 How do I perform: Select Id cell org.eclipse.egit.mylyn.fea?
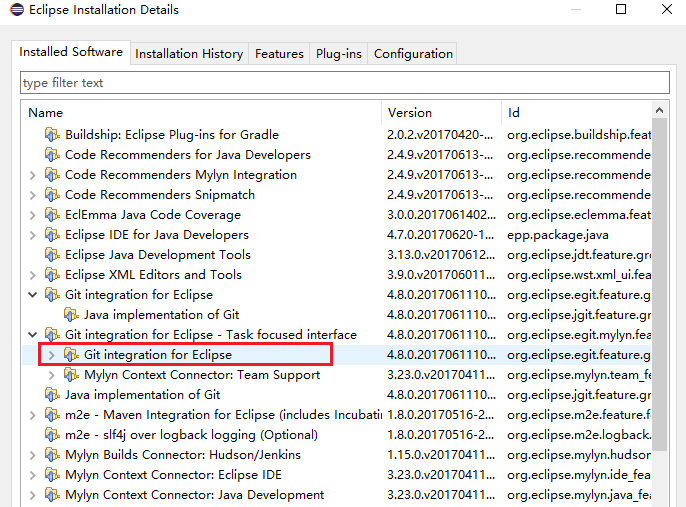(579, 335)
